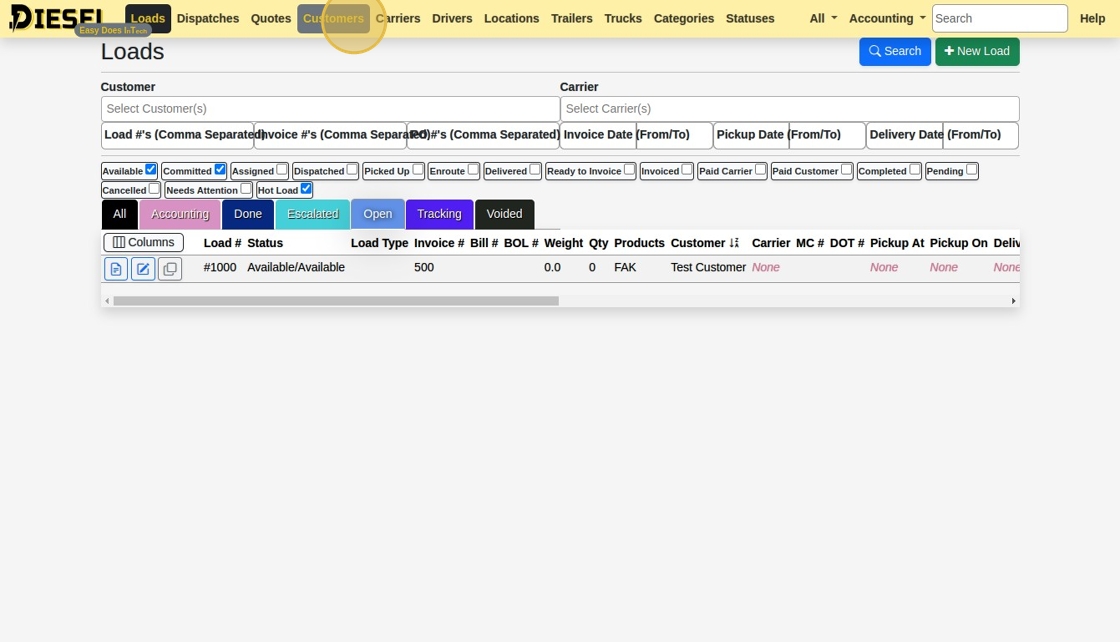
Task: Switch to the Done tab
Action: pyautogui.click(x=248, y=214)
